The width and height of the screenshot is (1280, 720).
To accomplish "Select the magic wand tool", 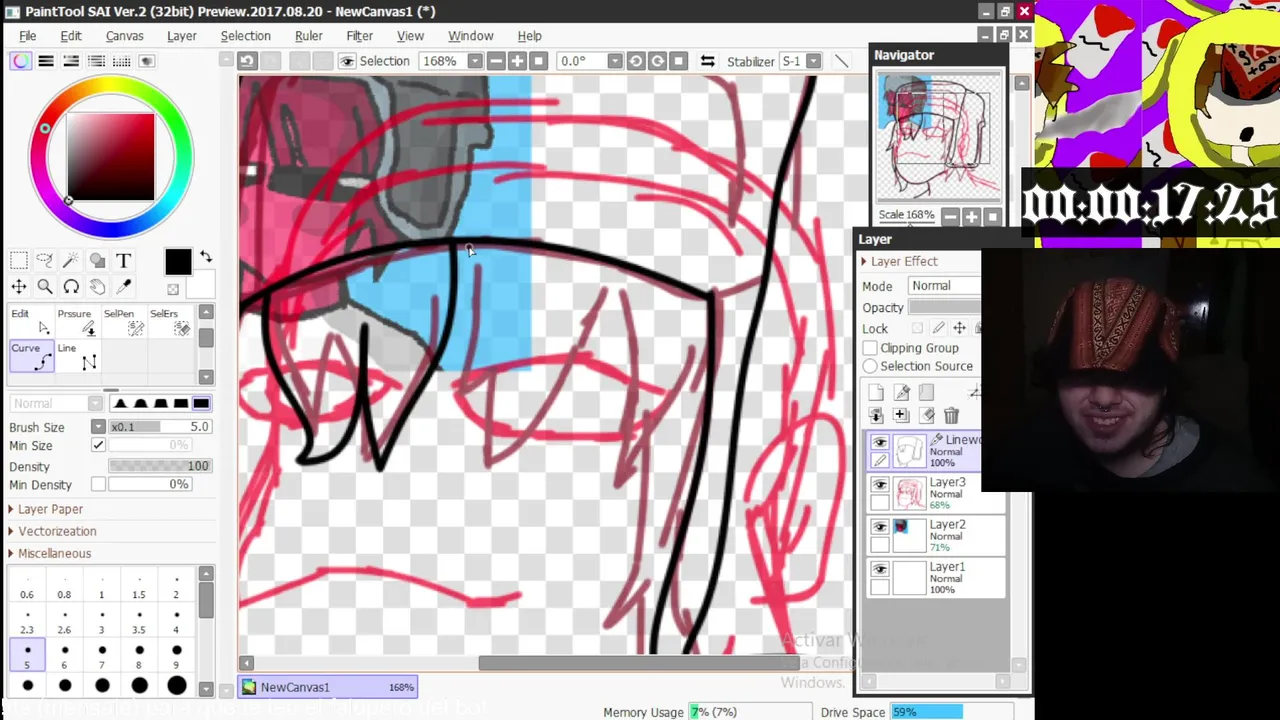I will (71, 261).
